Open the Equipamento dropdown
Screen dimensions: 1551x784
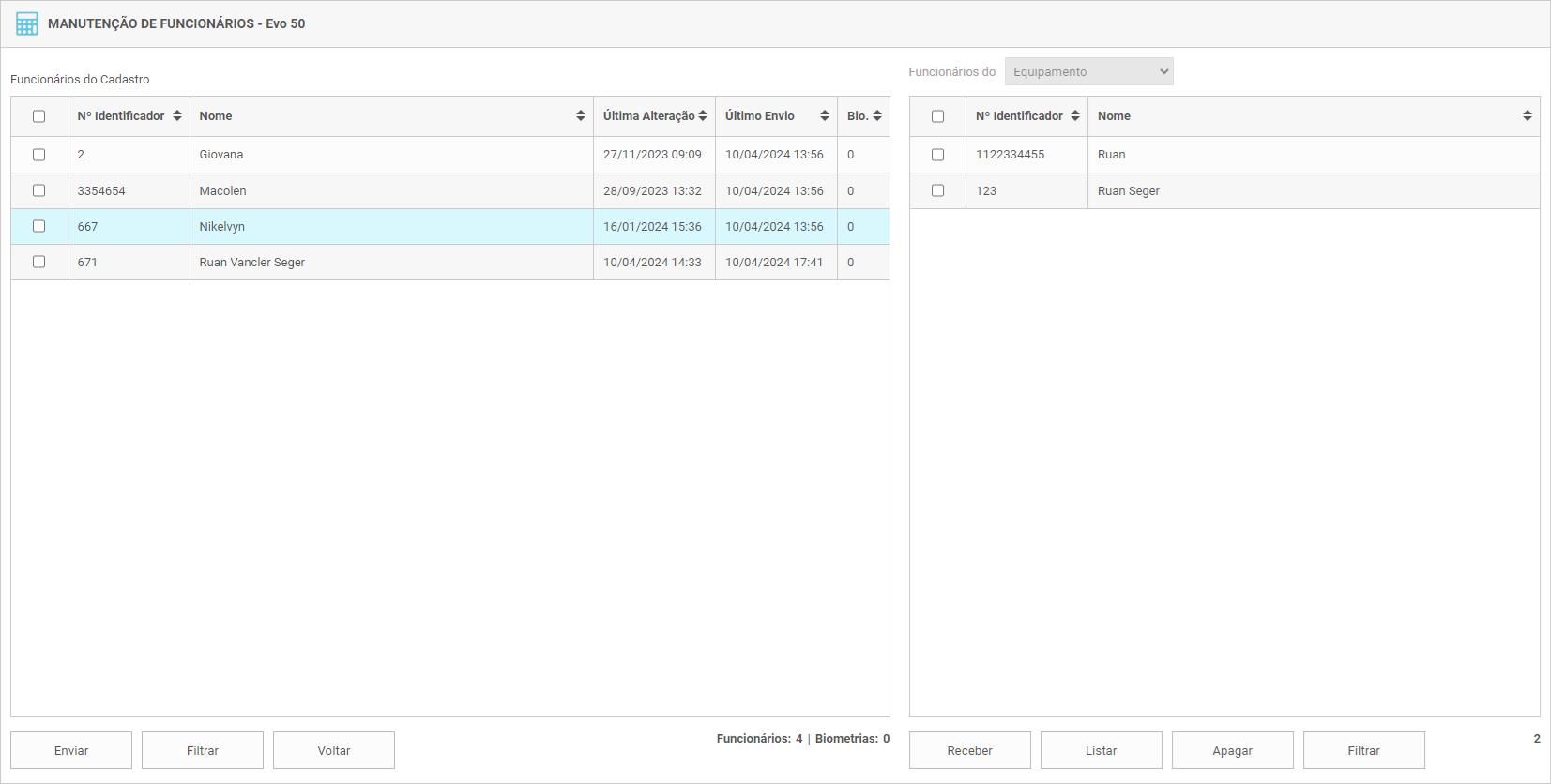coord(1088,72)
